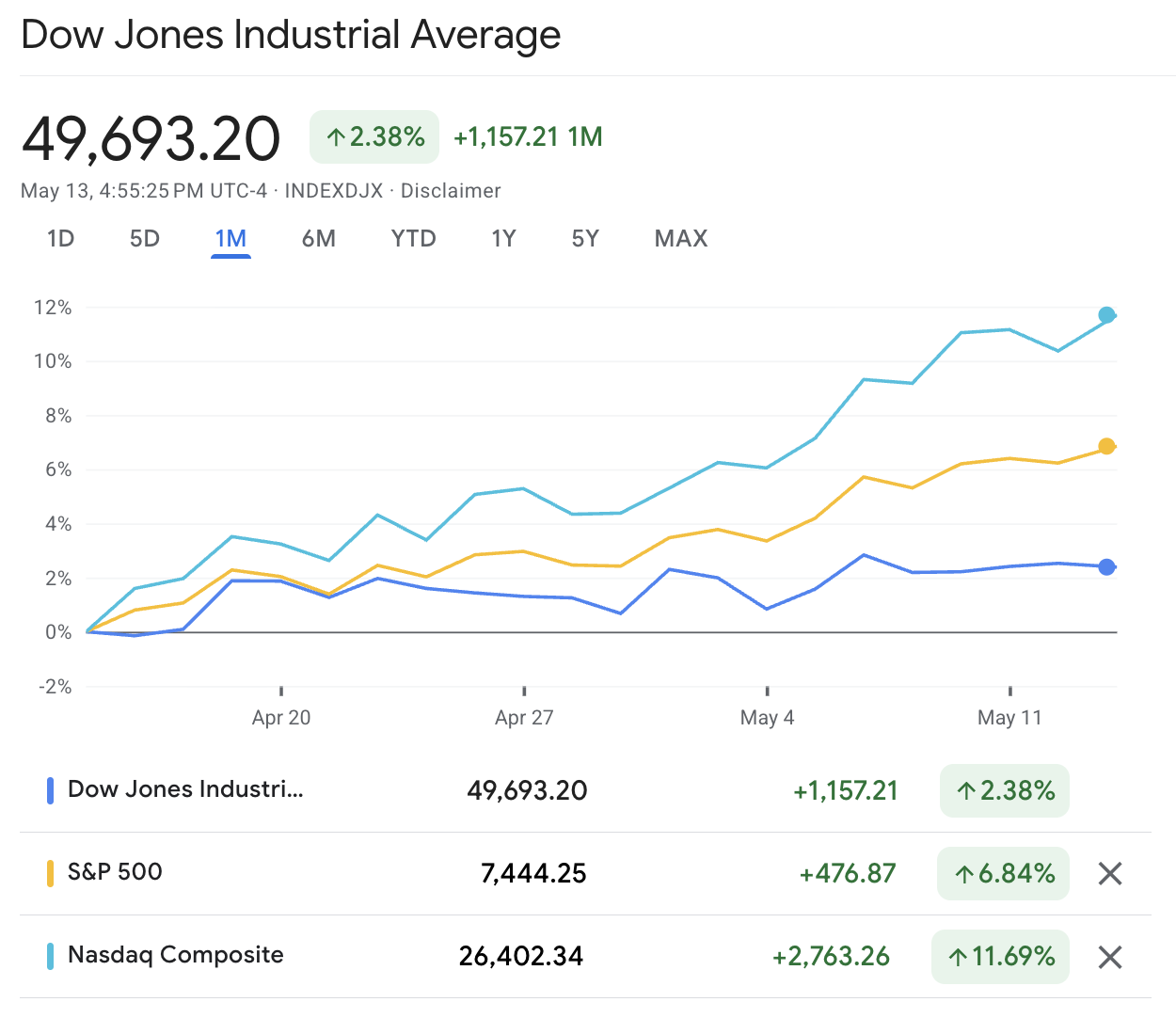The width and height of the screenshot is (1176, 1018).
Task: Show the MAX time range
Action: tap(681, 238)
